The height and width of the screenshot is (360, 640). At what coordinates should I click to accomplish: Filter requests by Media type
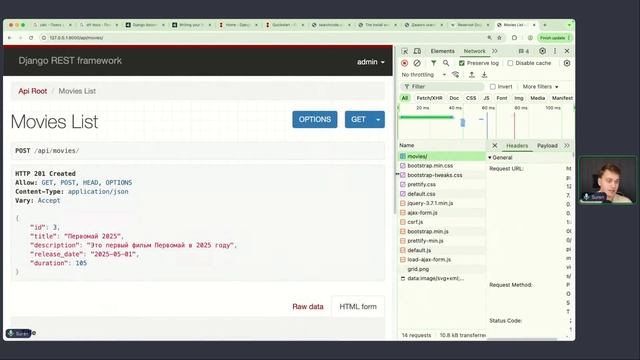[x=538, y=98]
